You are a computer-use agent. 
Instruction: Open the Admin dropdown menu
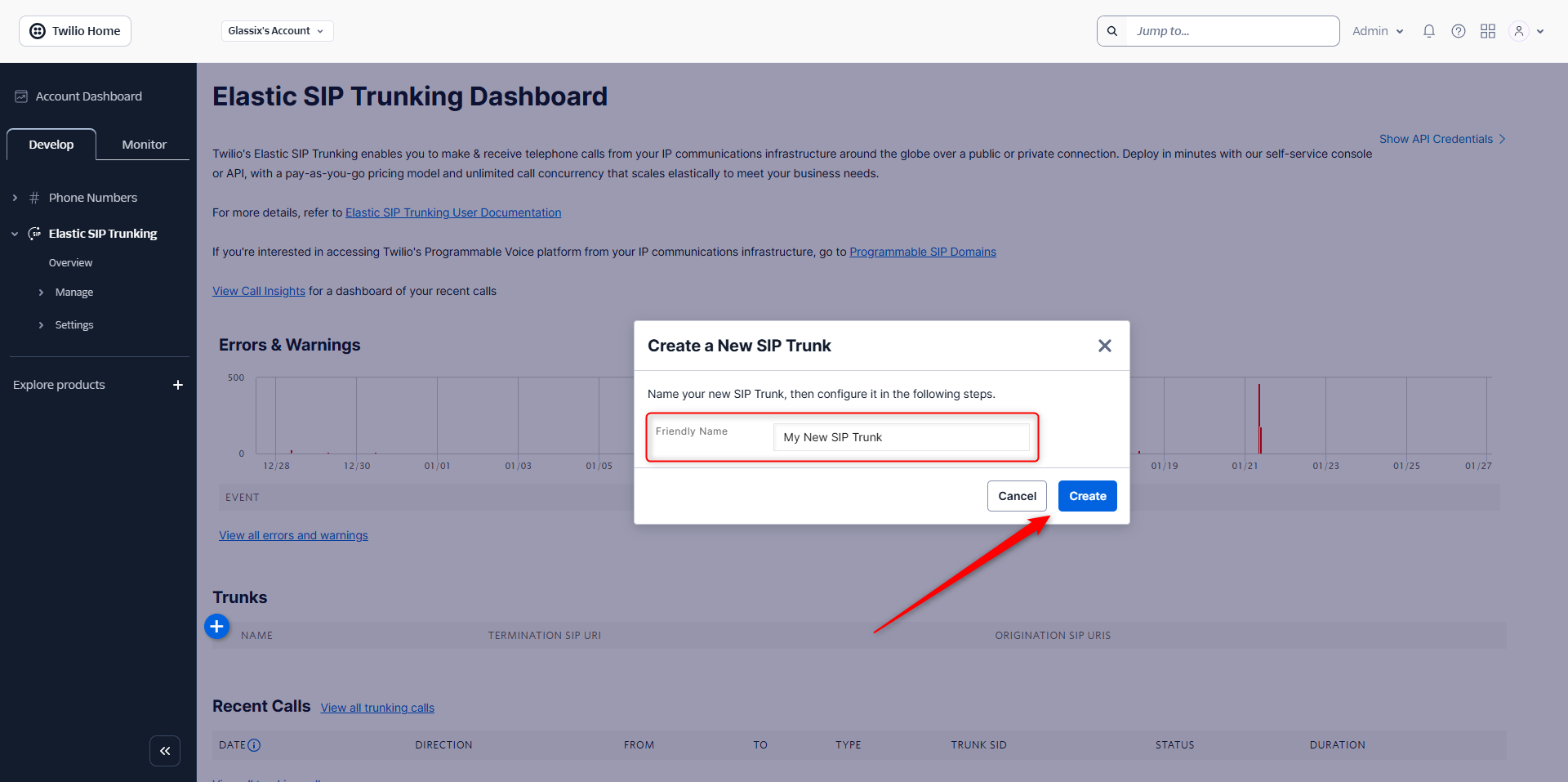[x=1378, y=31]
